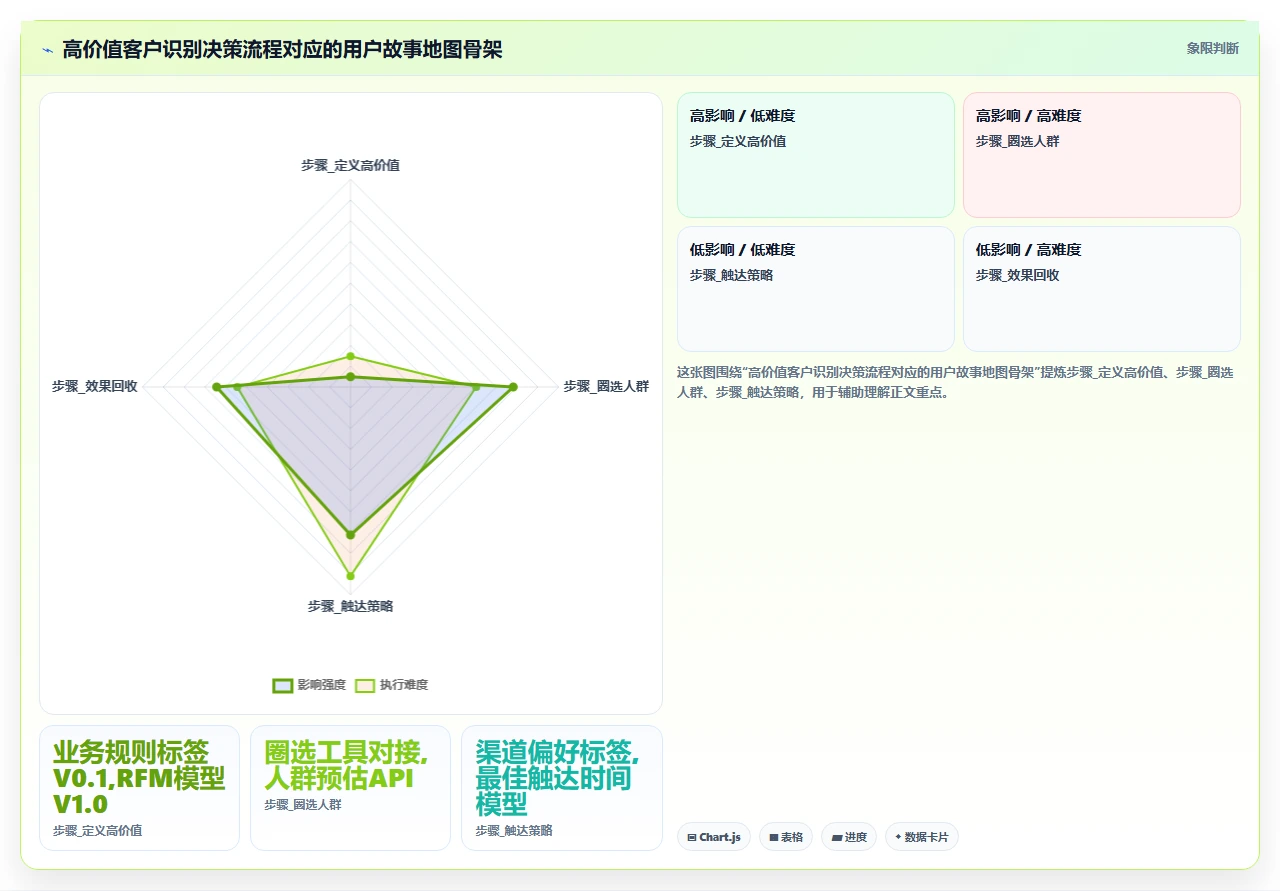Click the page title 高价值客户识别决策流程对应的用户故事地图骨架

282,49
